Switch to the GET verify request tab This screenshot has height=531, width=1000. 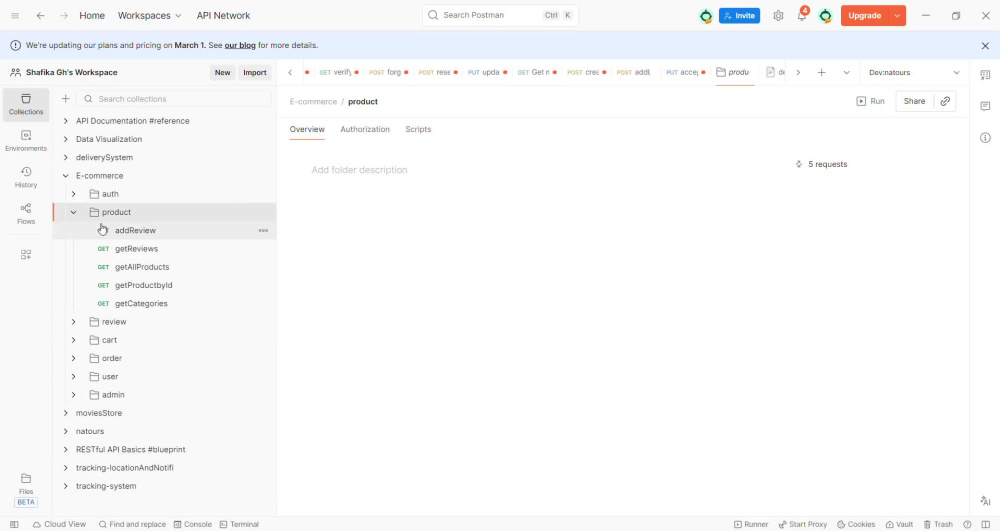[339, 73]
